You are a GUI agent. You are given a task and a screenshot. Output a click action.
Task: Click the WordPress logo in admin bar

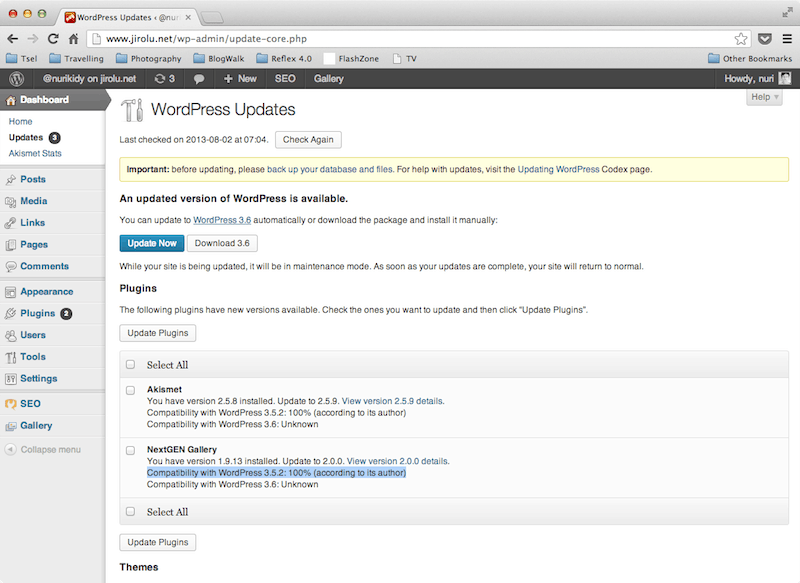pyautogui.click(x=17, y=78)
